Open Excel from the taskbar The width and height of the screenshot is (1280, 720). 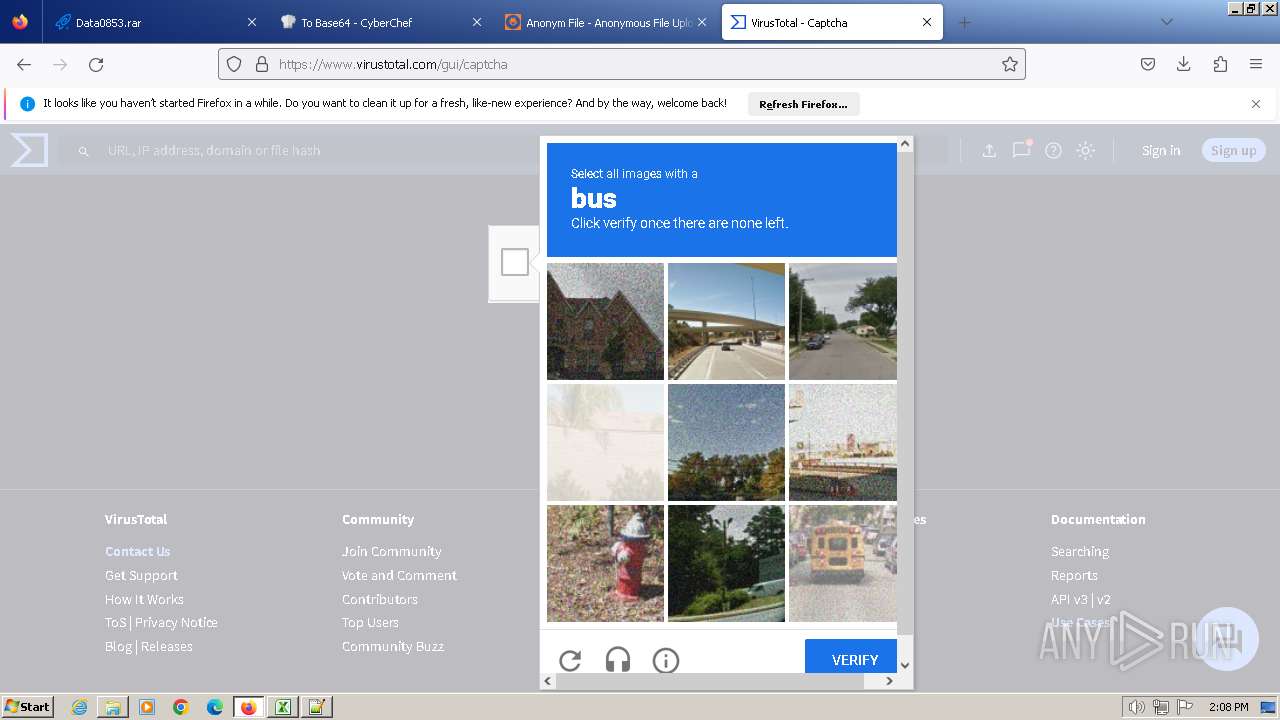[283, 707]
